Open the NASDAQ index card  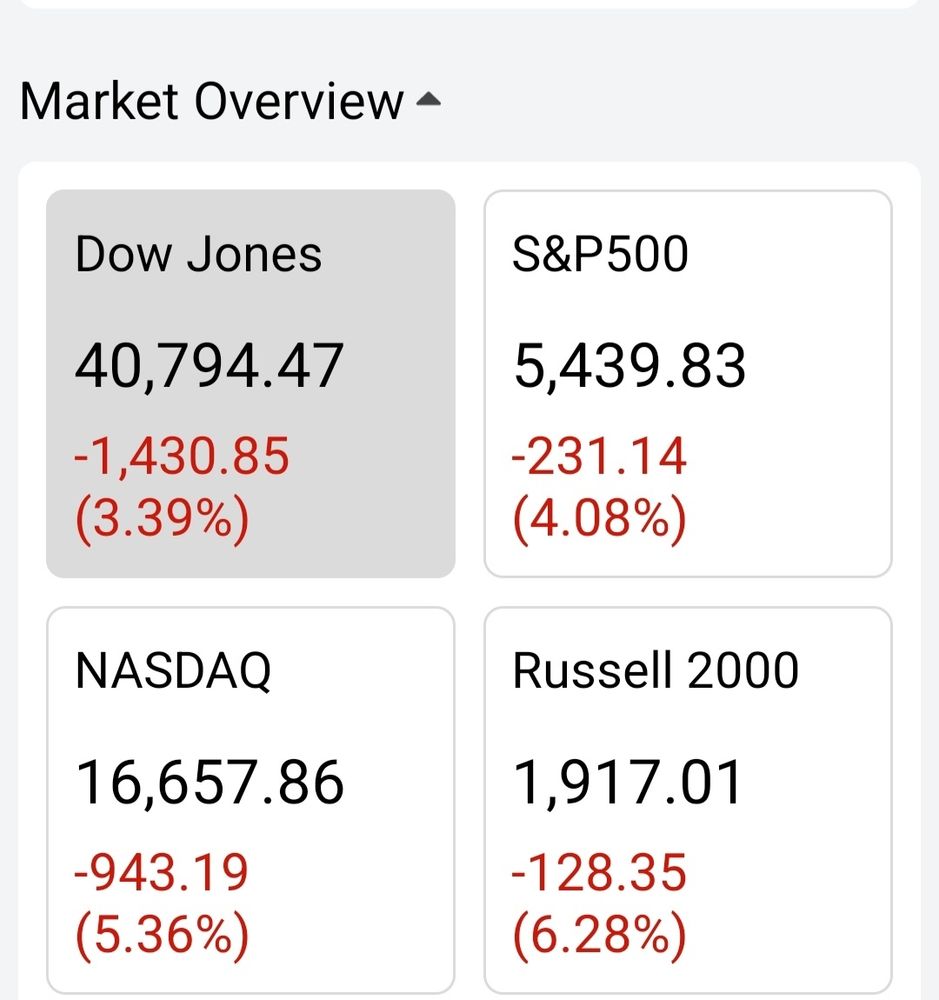click(x=250, y=799)
